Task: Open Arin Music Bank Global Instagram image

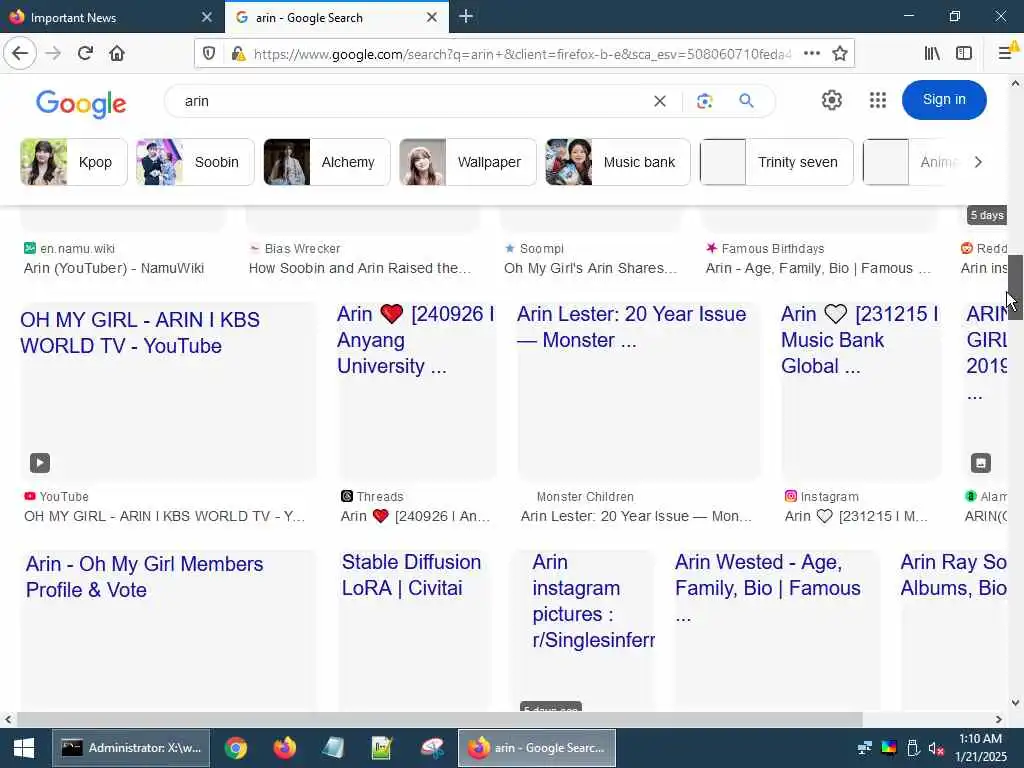Action: tap(861, 391)
